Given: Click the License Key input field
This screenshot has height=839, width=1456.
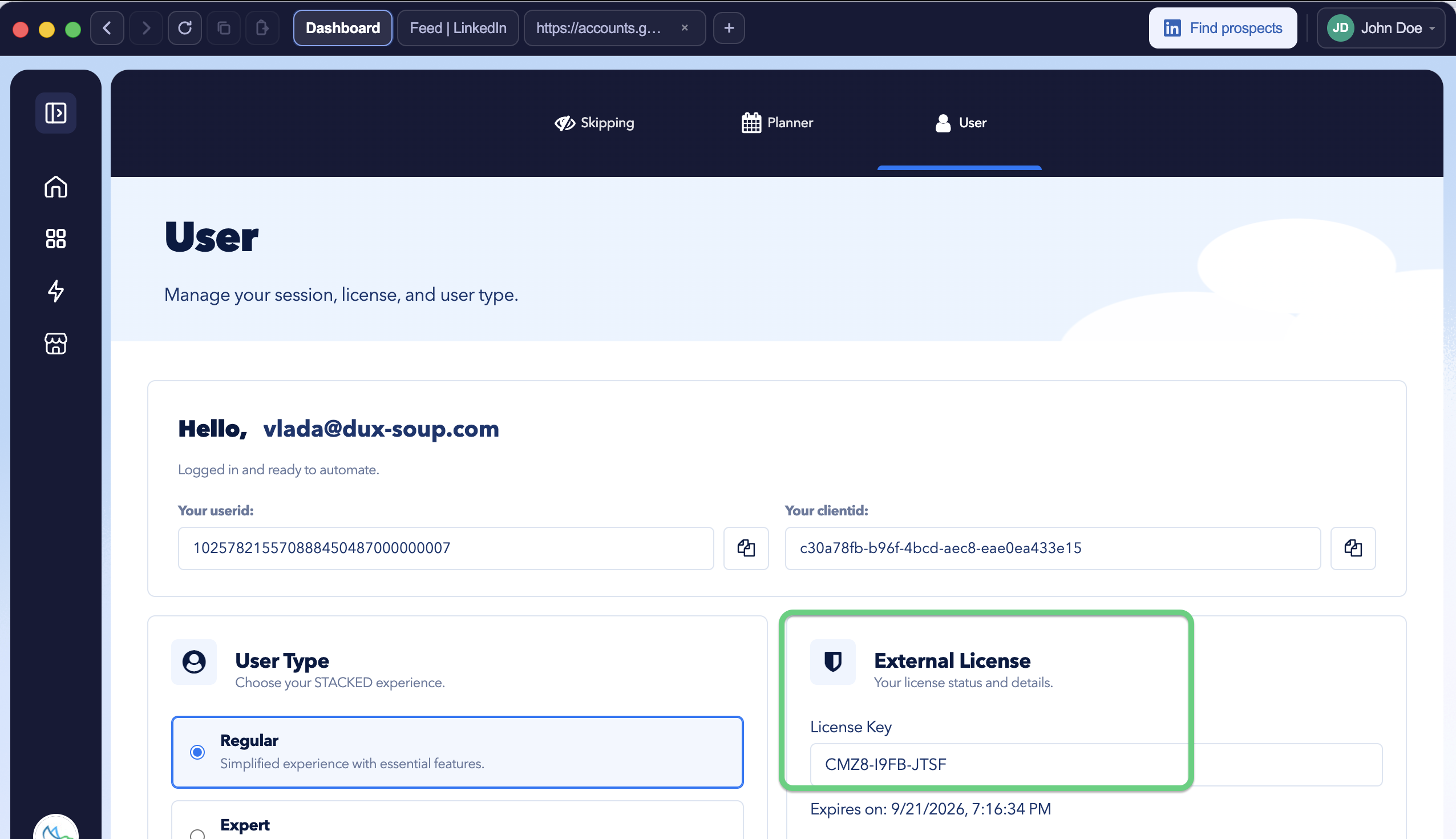Looking at the screenshot, I should [x=1096, y=765].
